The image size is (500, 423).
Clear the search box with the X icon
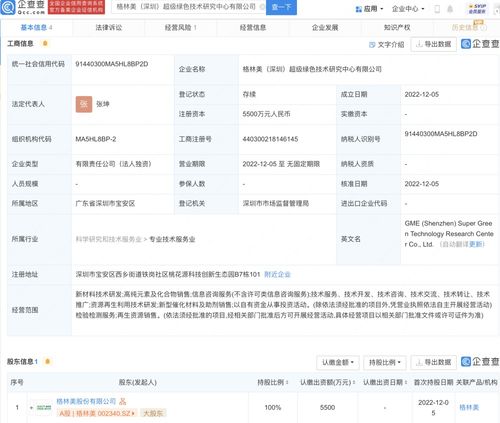262,7
